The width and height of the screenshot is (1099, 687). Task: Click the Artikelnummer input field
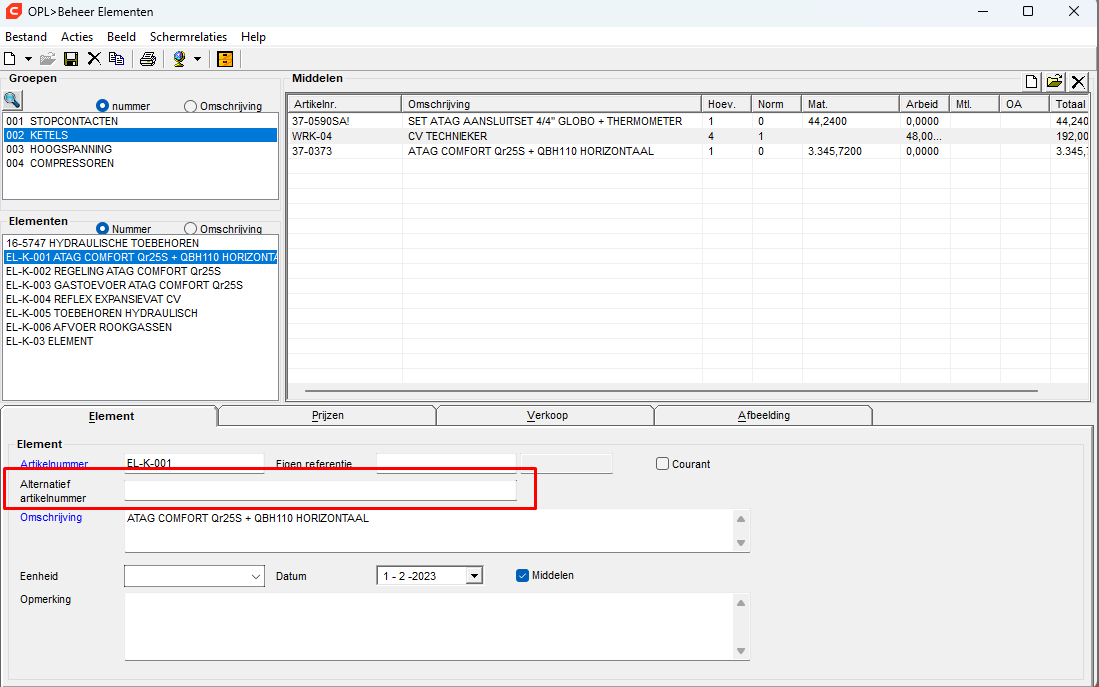coord(194,463)
